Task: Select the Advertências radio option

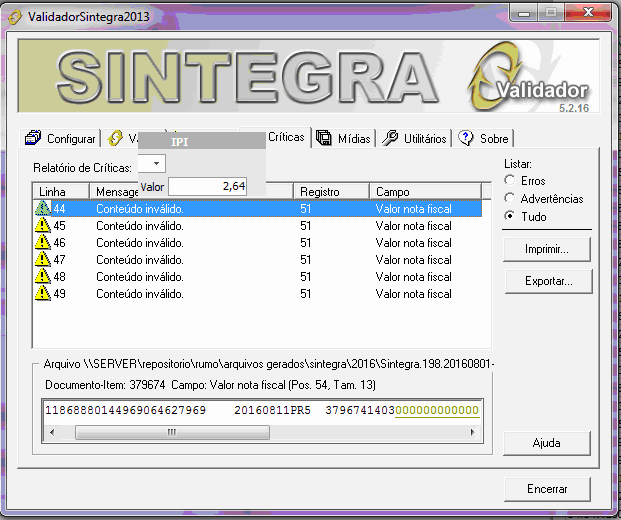Action: [510, 198]
